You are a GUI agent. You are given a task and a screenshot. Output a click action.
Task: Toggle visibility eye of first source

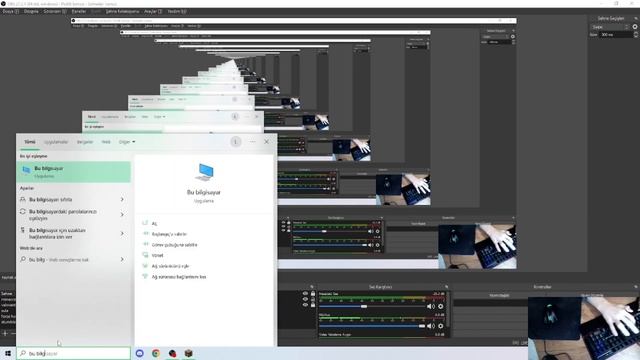305,293
